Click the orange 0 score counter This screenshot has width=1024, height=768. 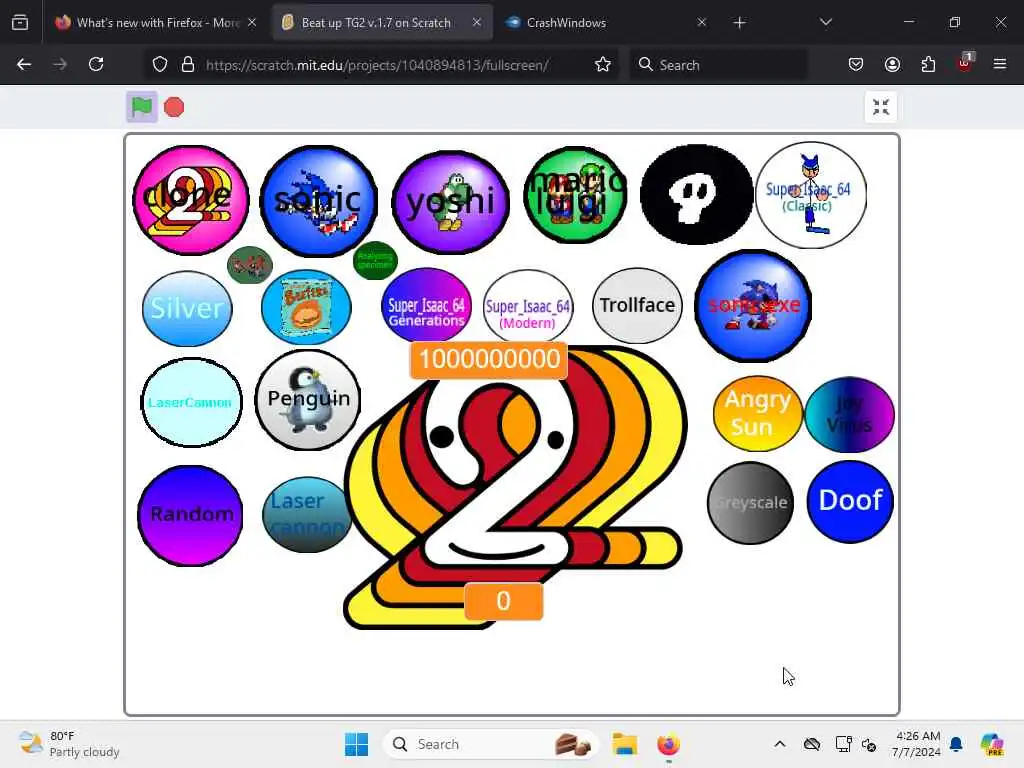coord(504,601)
